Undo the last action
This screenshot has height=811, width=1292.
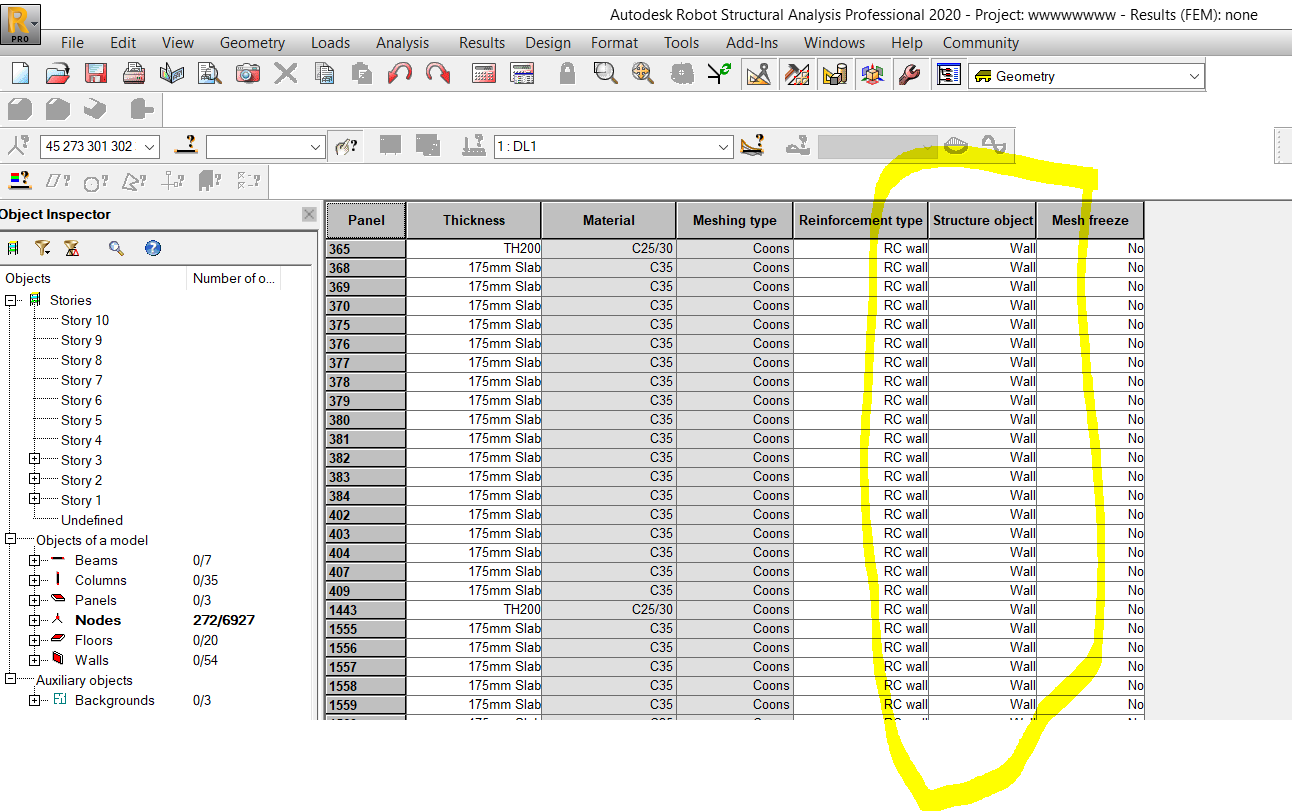click(x=399, y=74)
